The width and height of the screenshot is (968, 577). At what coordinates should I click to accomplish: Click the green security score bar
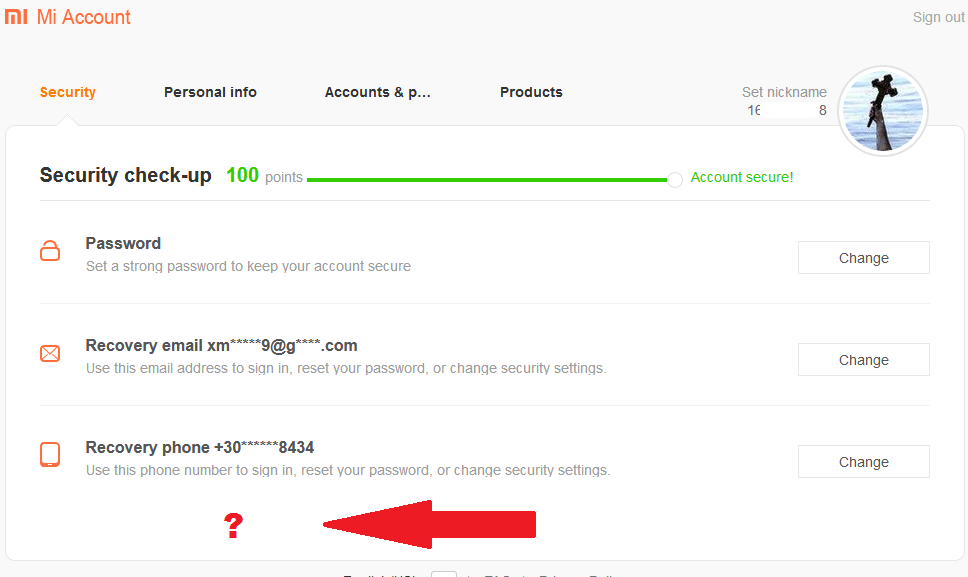point(486,180)
